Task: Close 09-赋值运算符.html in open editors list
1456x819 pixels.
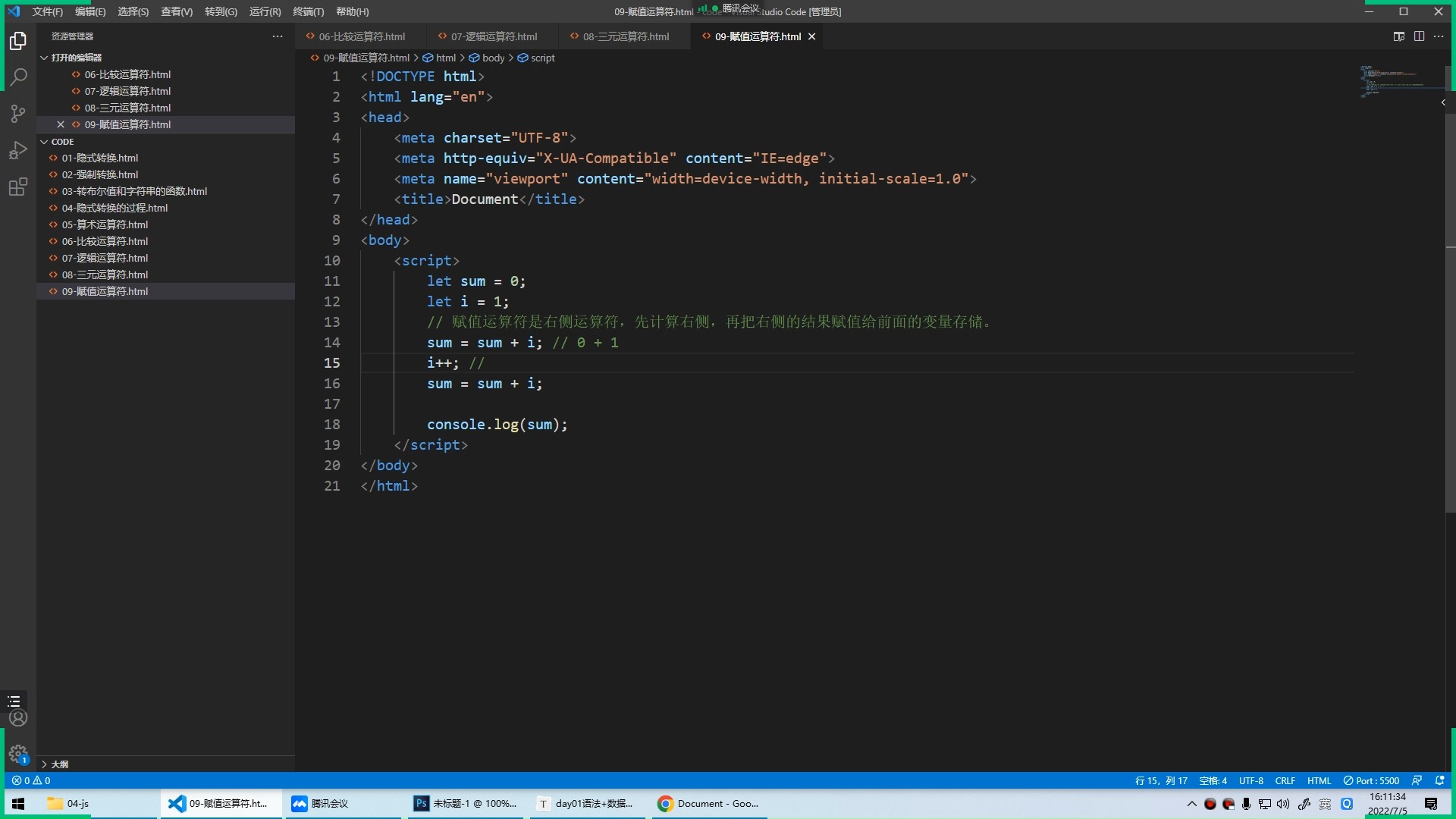Action: (x=61, y=124)
